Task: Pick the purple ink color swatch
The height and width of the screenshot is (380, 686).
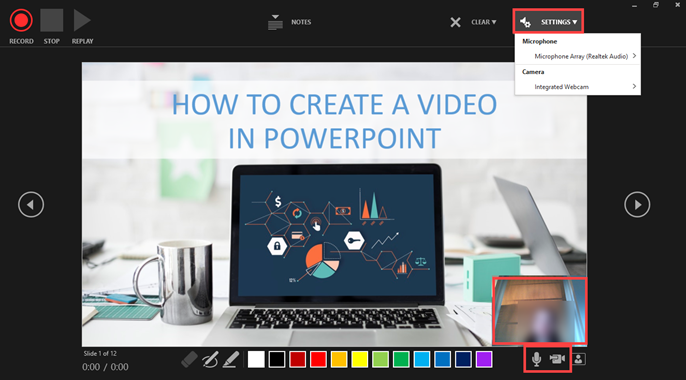Action: (x=484, y=359)
